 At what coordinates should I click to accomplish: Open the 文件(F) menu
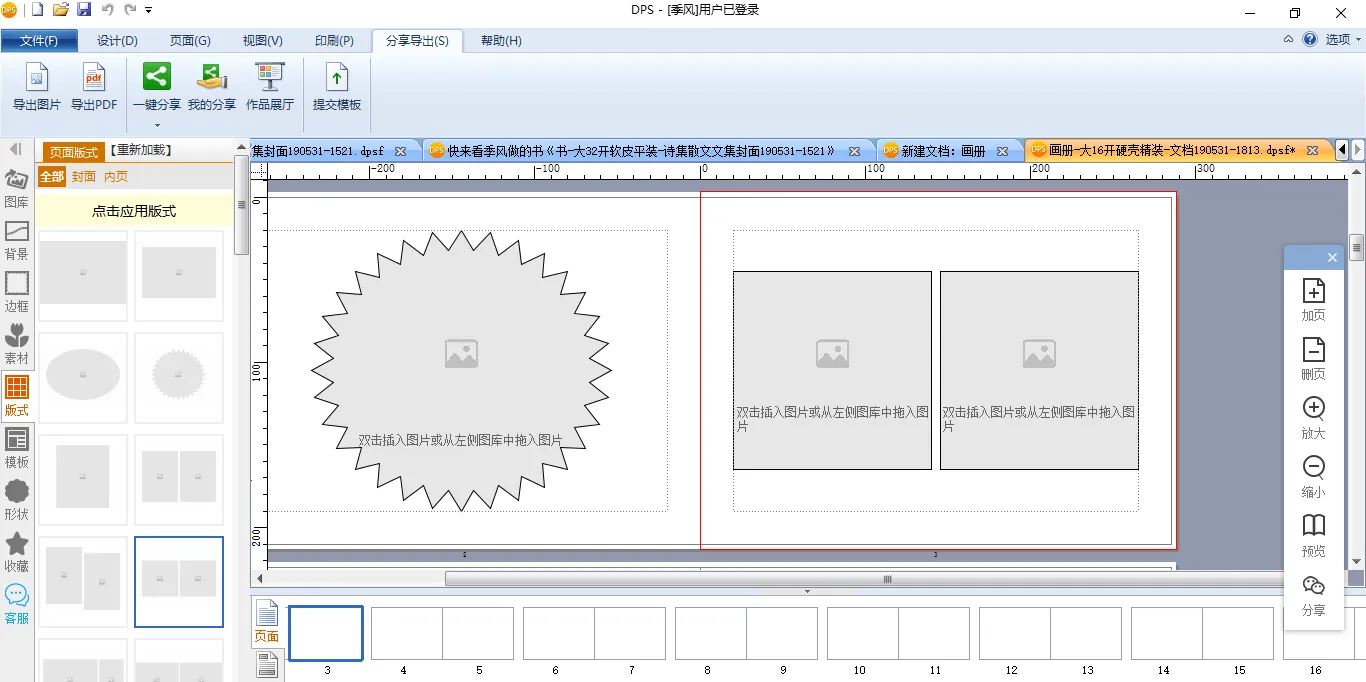point(38,41)
